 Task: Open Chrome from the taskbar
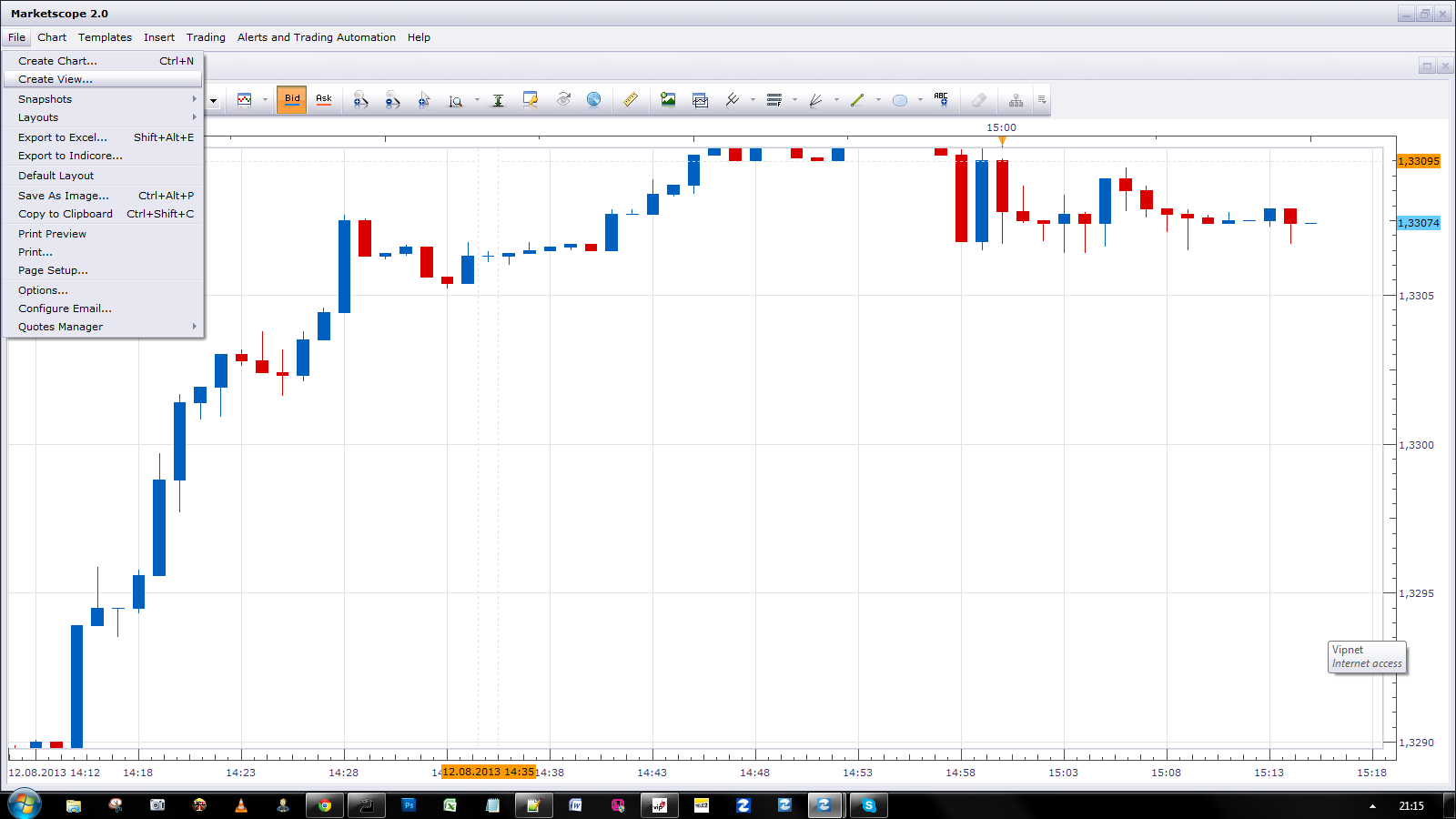tap(325, 805)
